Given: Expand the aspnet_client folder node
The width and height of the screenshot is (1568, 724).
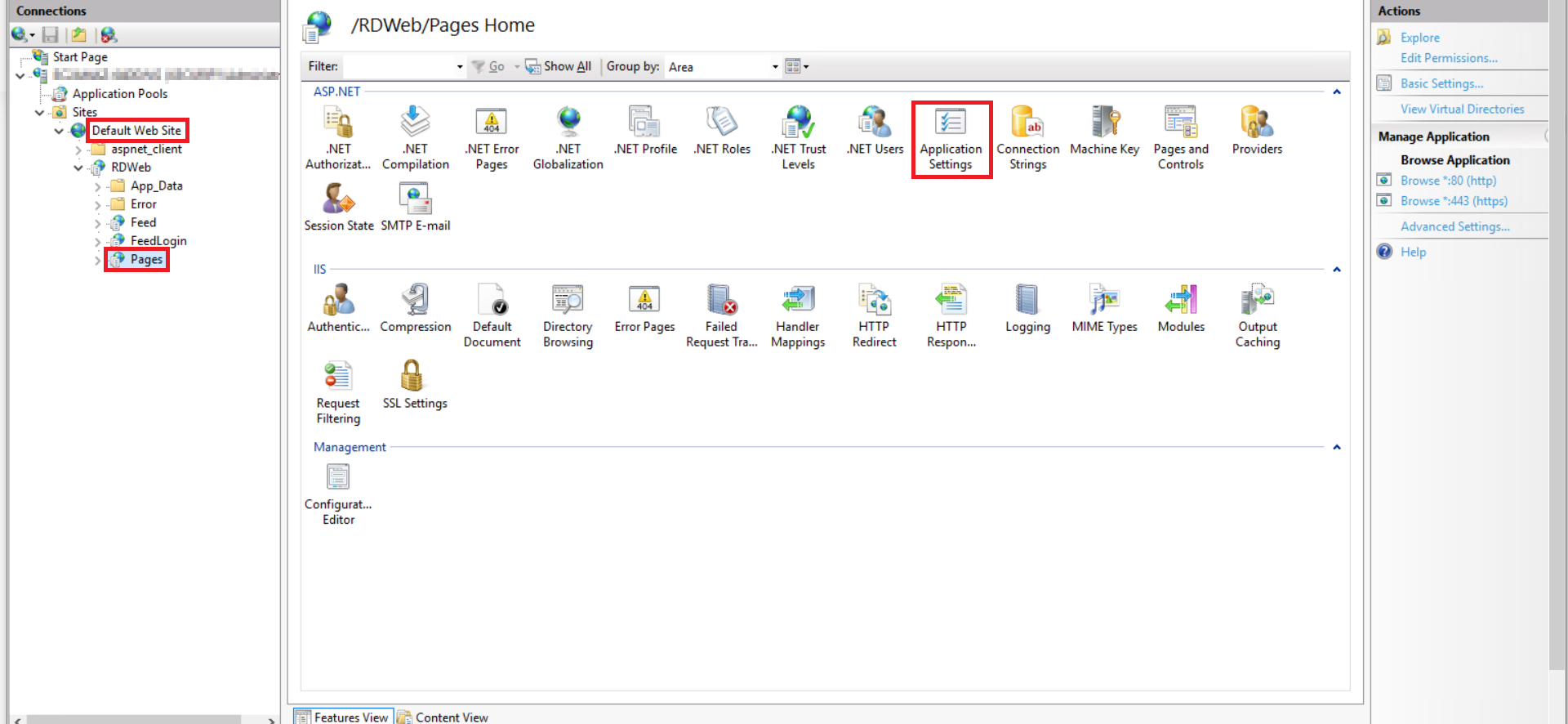Looking at the screenshot, I should tap(78, 150).
